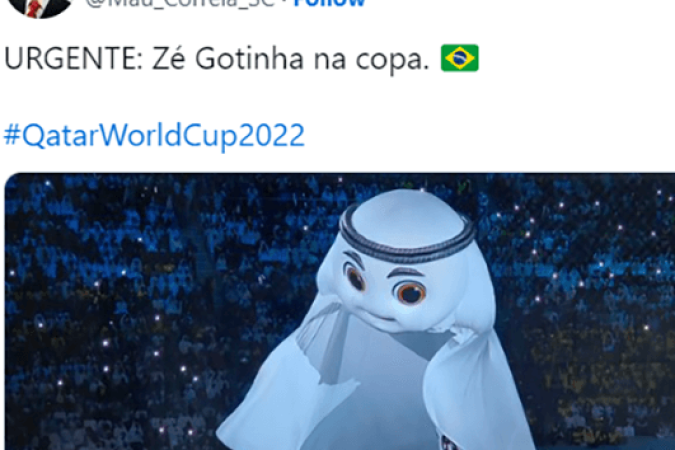Click the mascot's smaller eye near its edge

356,277
